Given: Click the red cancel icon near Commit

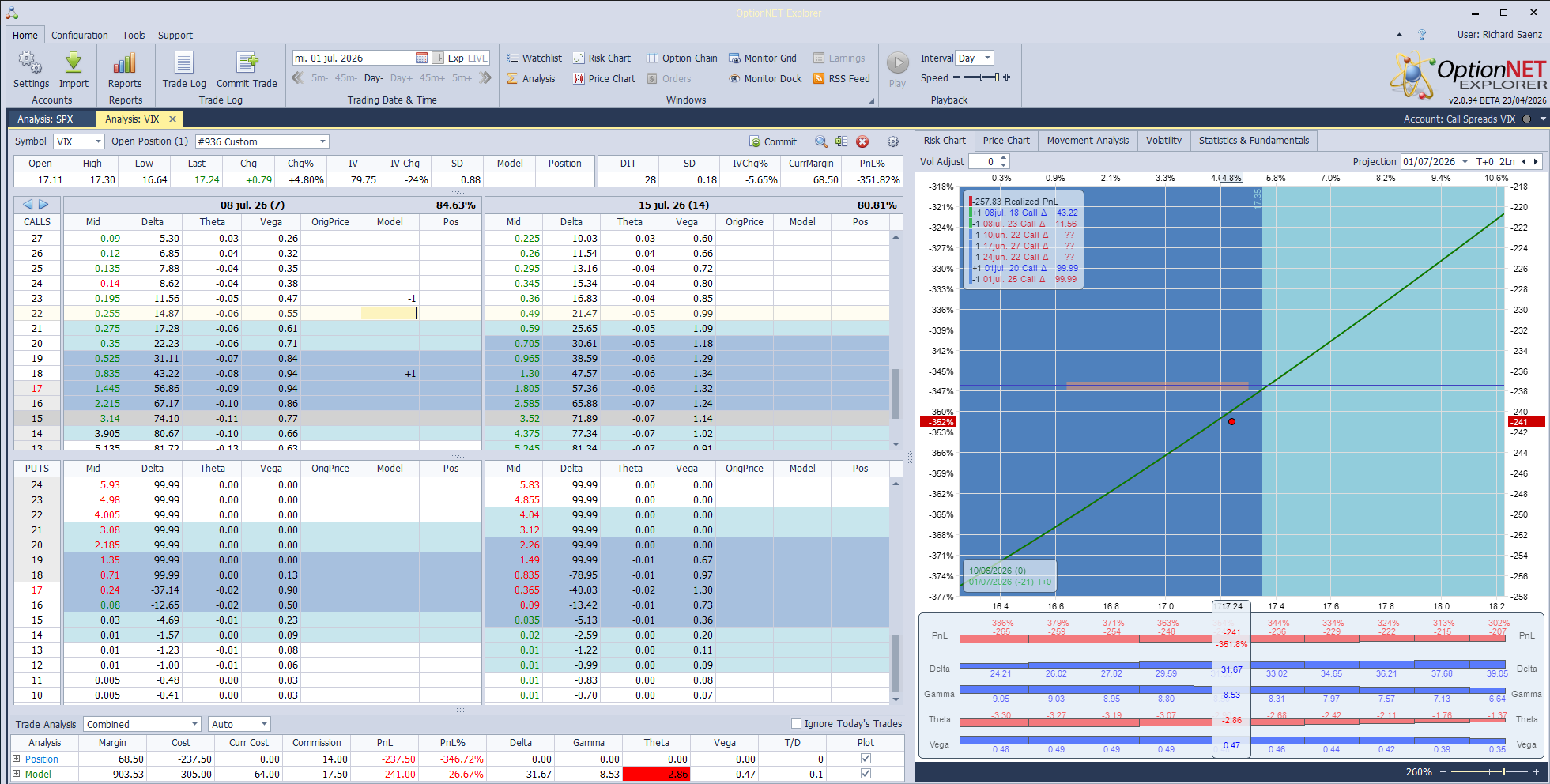Looking at the screenshot, I should coord(862,141).
